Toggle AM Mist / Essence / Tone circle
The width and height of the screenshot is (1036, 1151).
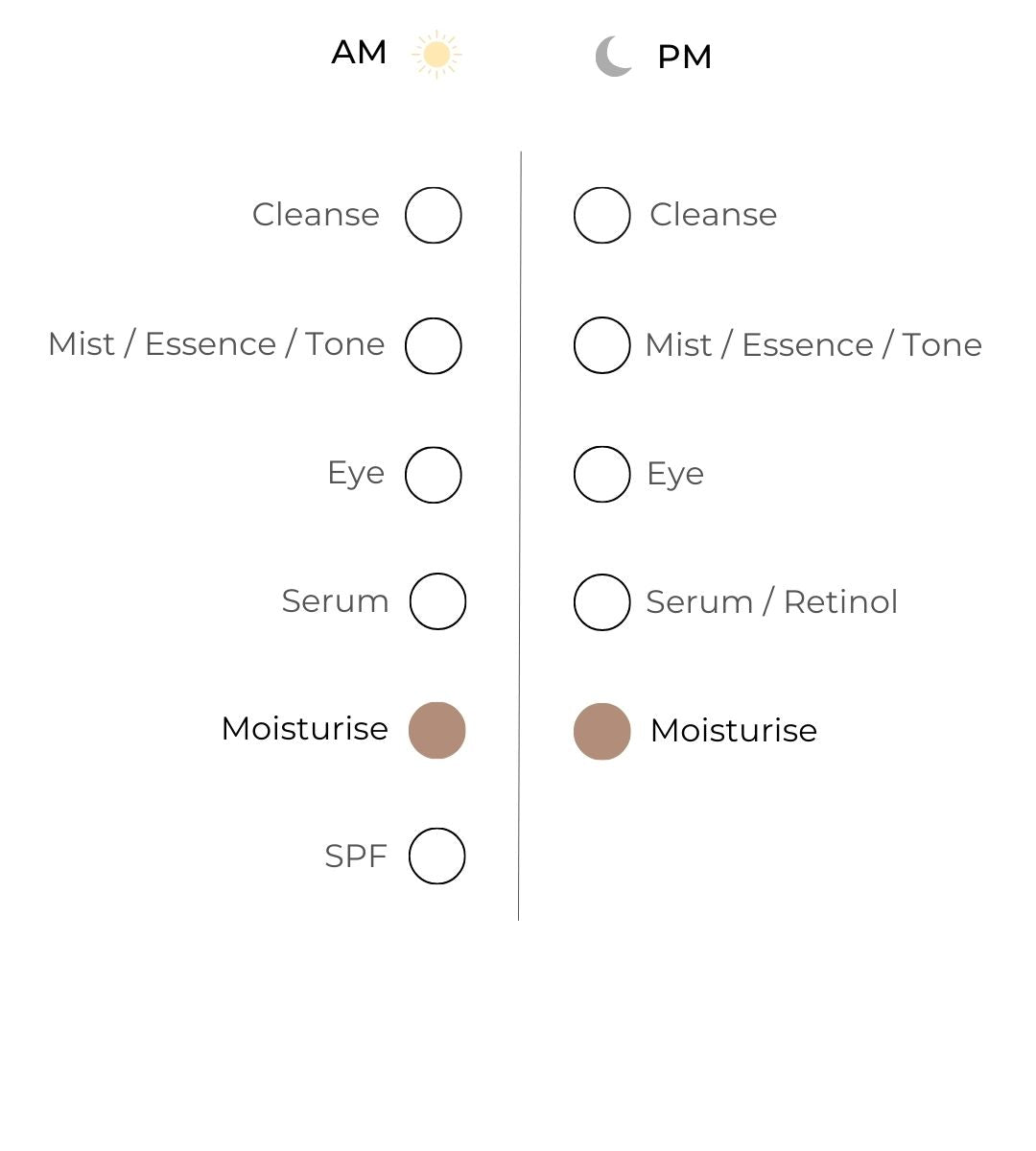[434, 345]
